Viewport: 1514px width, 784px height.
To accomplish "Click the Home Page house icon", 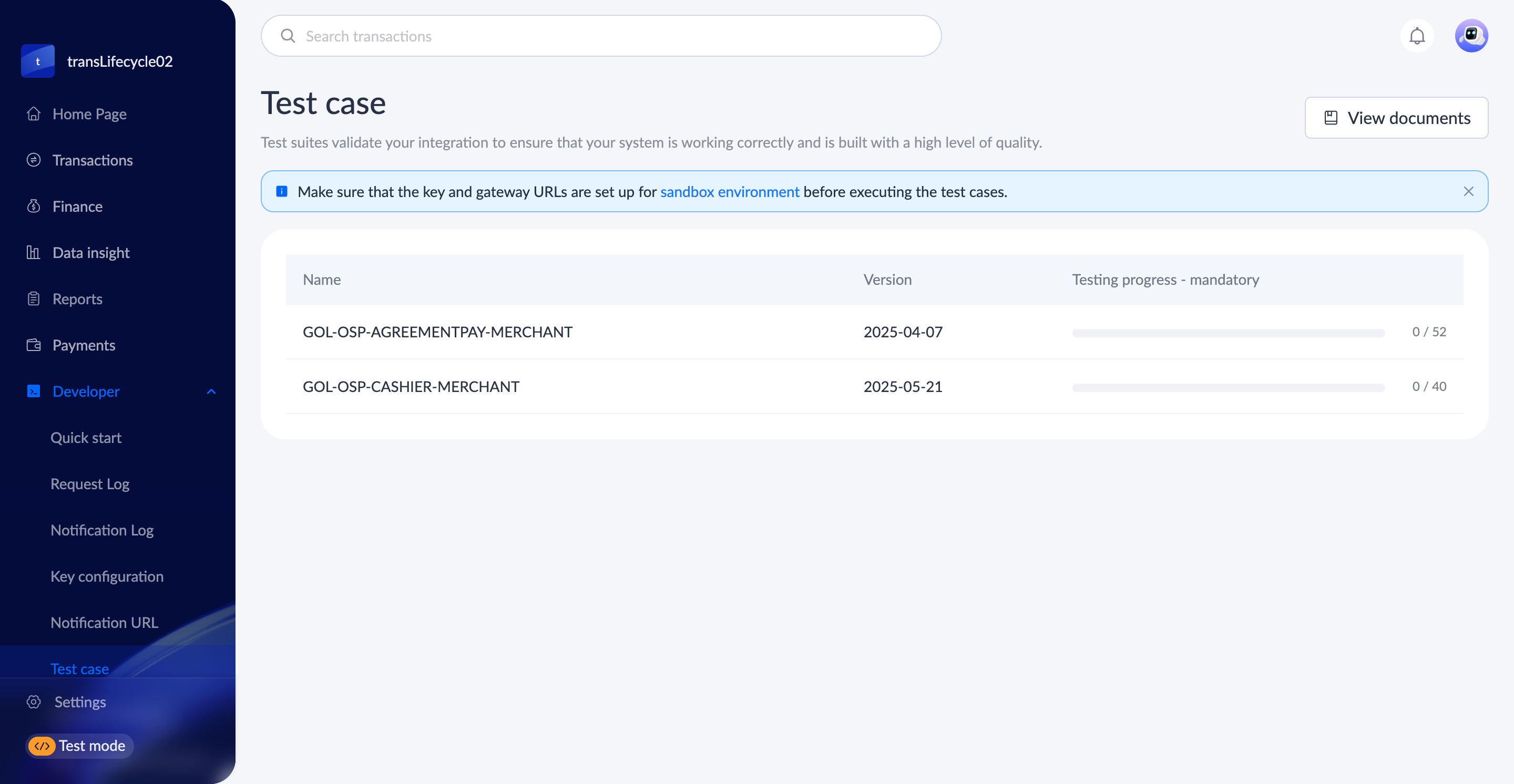I will pyautogui.click(x=34, y=114).
